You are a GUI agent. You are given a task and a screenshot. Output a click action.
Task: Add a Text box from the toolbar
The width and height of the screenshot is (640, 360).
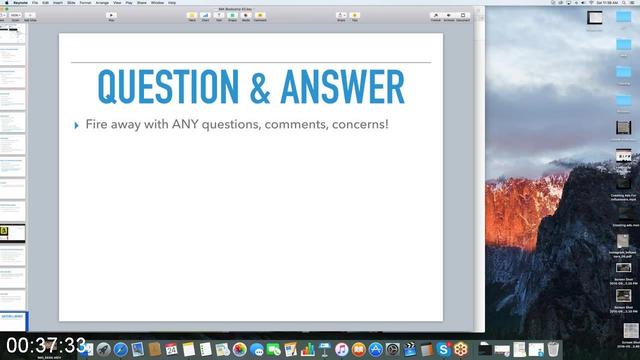(x=219, y=16)
